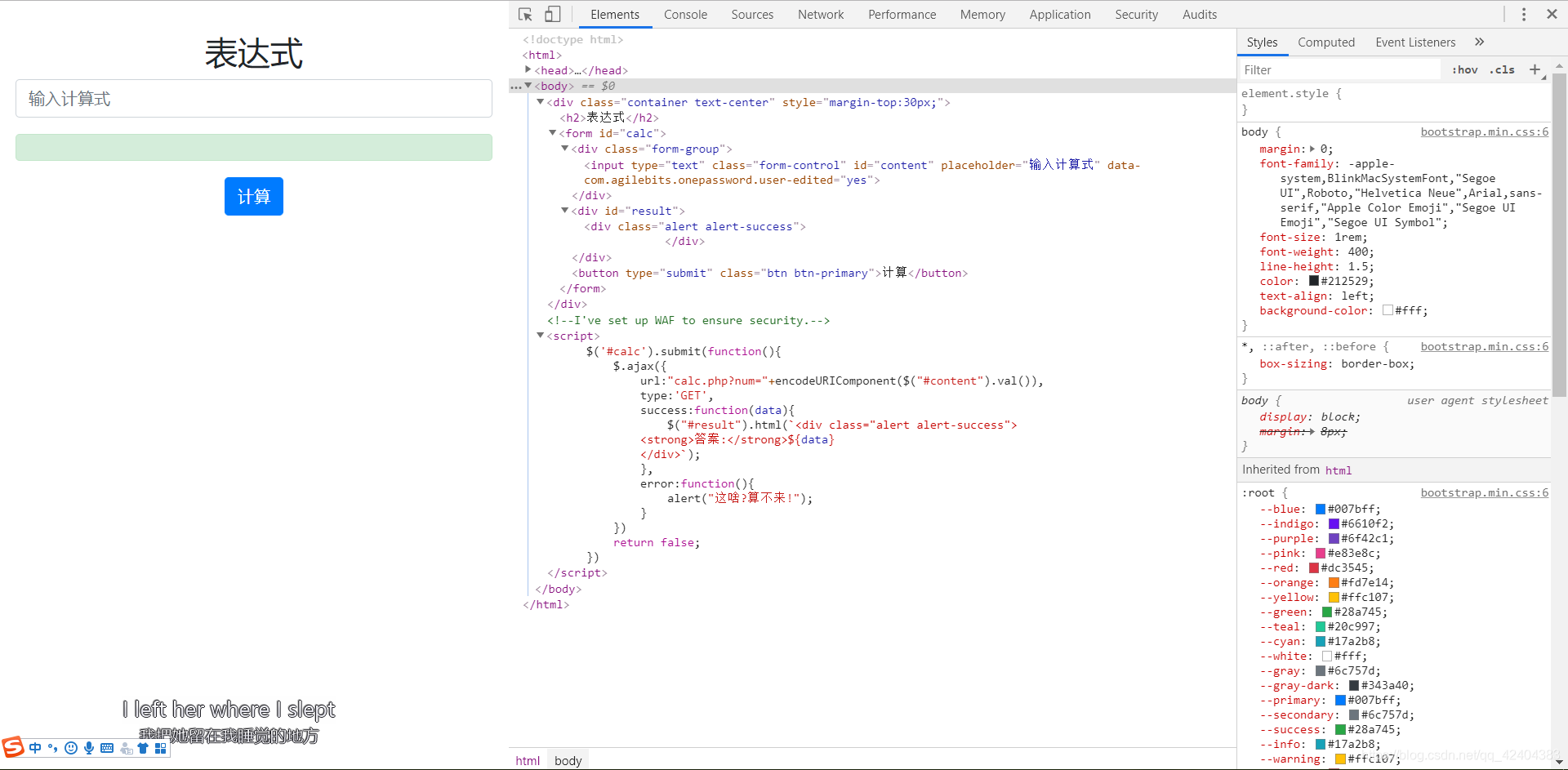This screenshot has width=1568, height=770.
Task: Open the Event Listeners tab
Action: [1415, 42]
